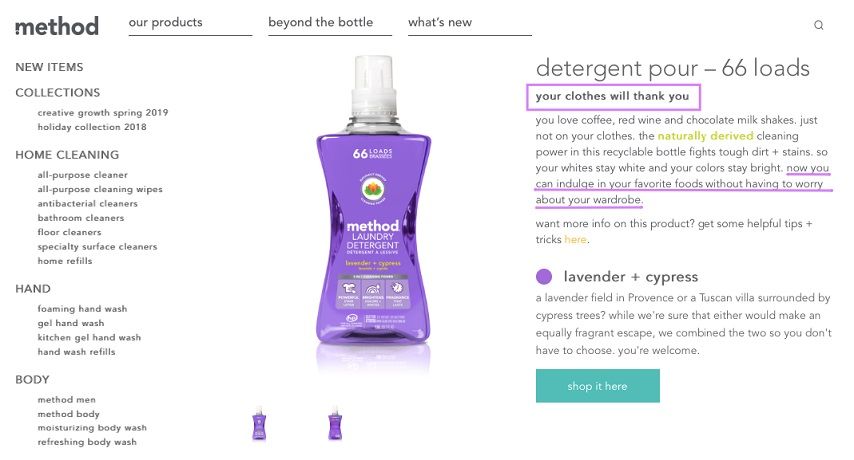View the second bottle thumbnail
Viewport: 854px width, 460px height.
tap(335, 423)
